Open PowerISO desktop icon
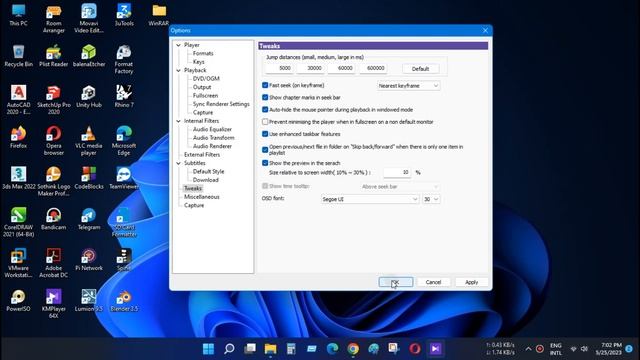Image resolution: width=640 pixels, height=360 pixels. (18, 301)
